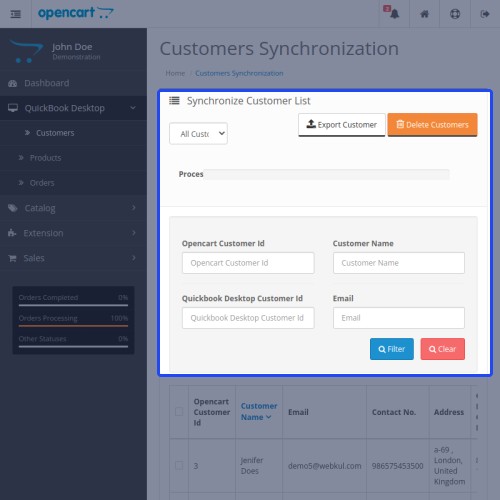Viewport: 500px width, 500px height.
Task: Expand the Sales menu arrow
Action: pyautogui.click(x=134, y=258)
